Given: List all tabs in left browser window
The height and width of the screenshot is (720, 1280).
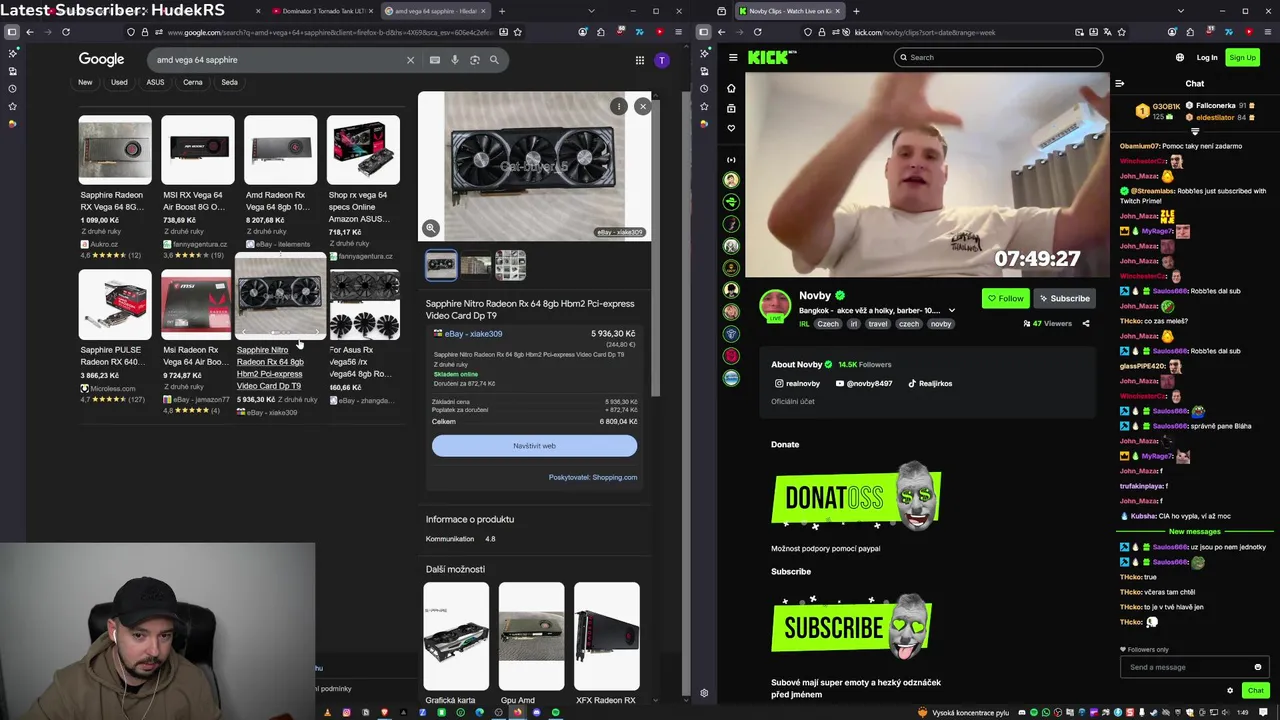Looking at the screenshot, I should pyautogui.click(x=591, y=11).
